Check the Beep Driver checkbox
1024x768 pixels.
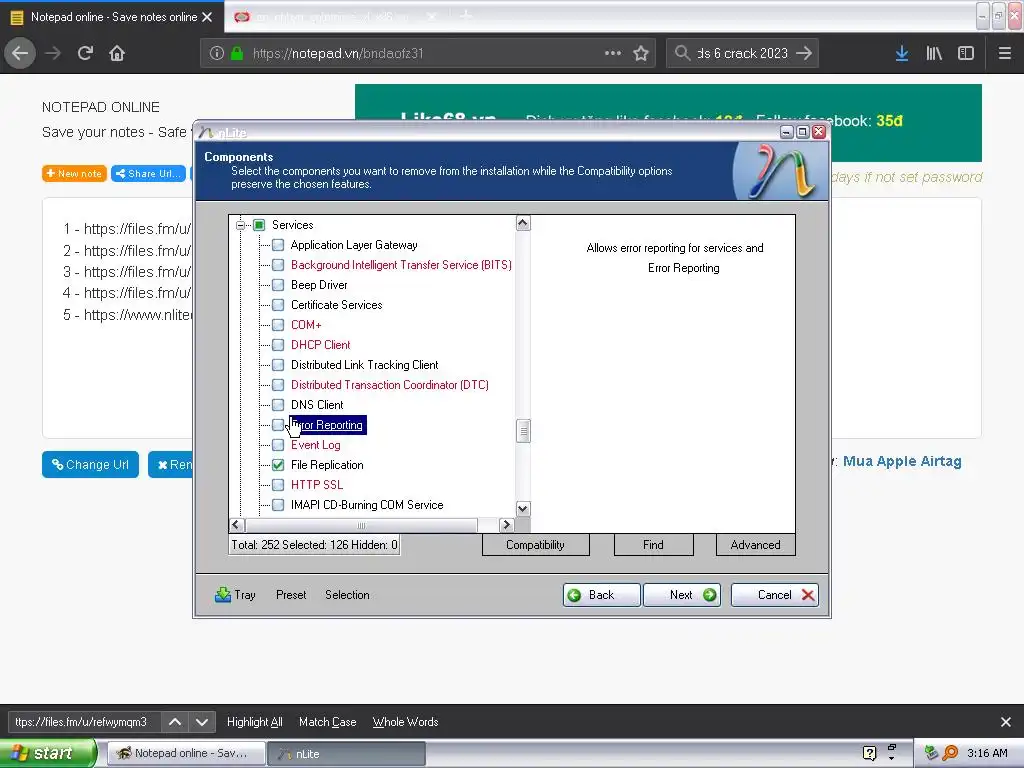click(x=278, y=285)
